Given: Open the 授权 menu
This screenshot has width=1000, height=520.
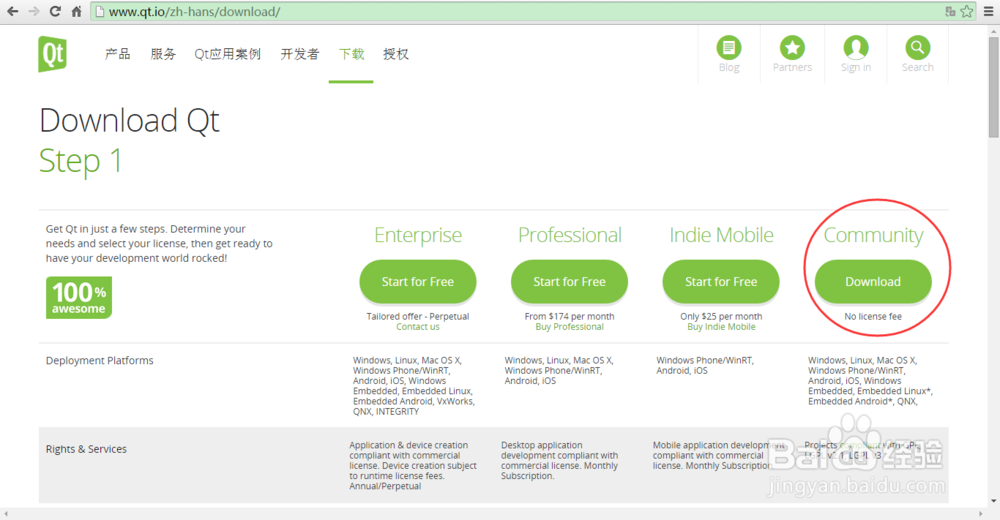Looking at the screenshot, I should (396, 54).
